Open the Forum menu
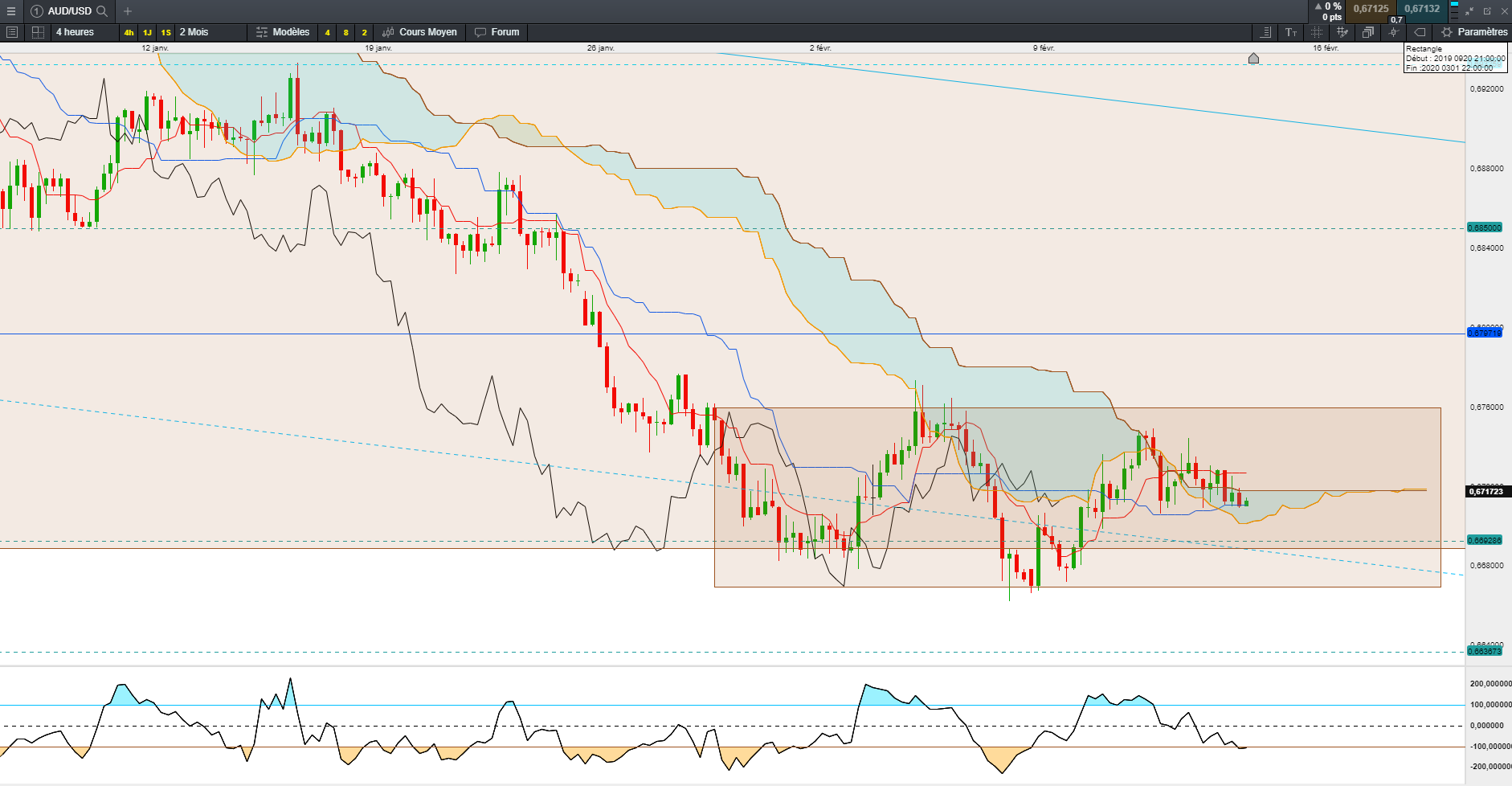 497,32
